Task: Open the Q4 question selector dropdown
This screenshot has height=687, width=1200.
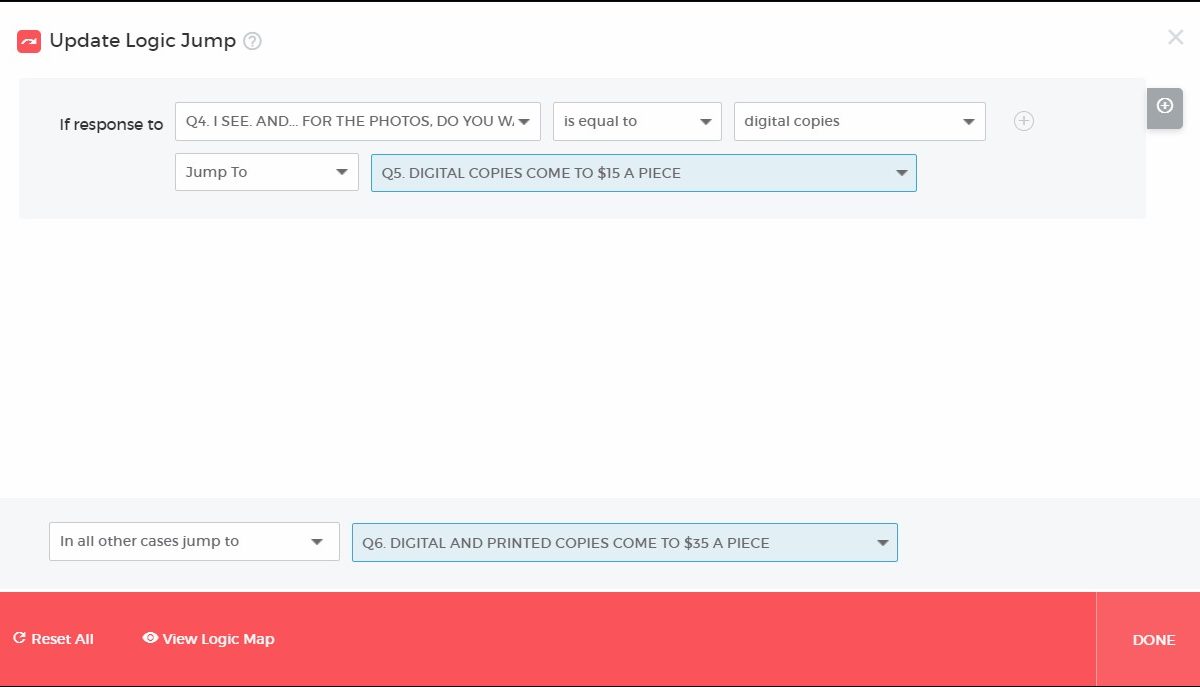Action: (357, 121)
